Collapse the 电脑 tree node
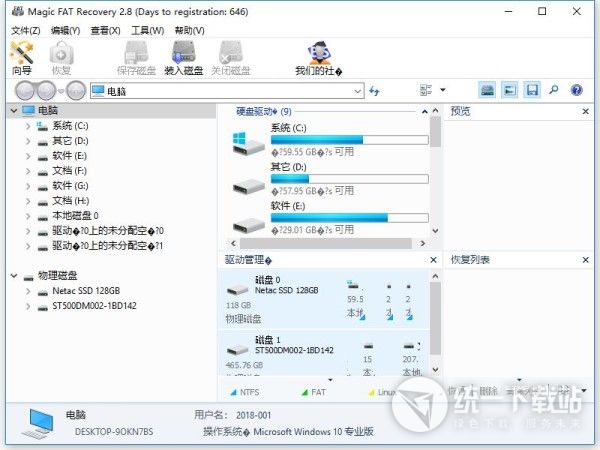Image resolution: width=600 pixels, height=450 pixels. 14,111
